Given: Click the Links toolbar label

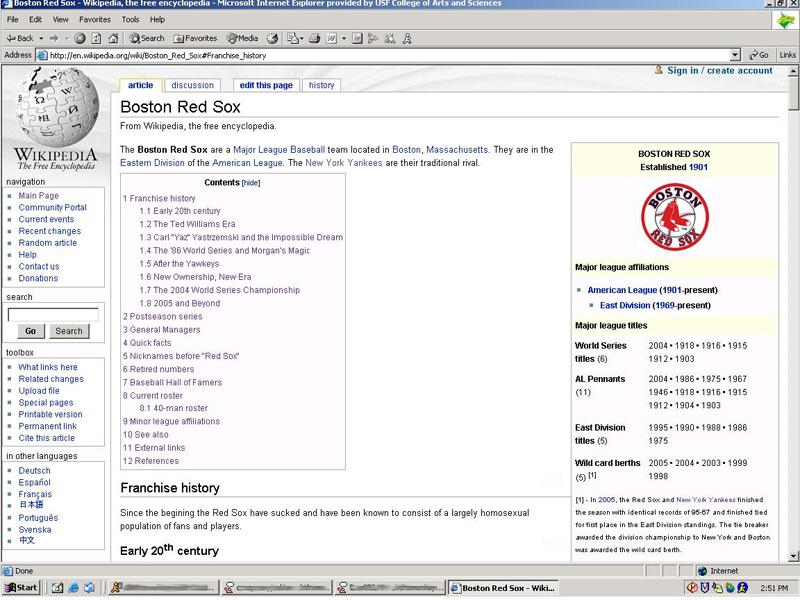Looking at the screenshot, I should (787, 55).
